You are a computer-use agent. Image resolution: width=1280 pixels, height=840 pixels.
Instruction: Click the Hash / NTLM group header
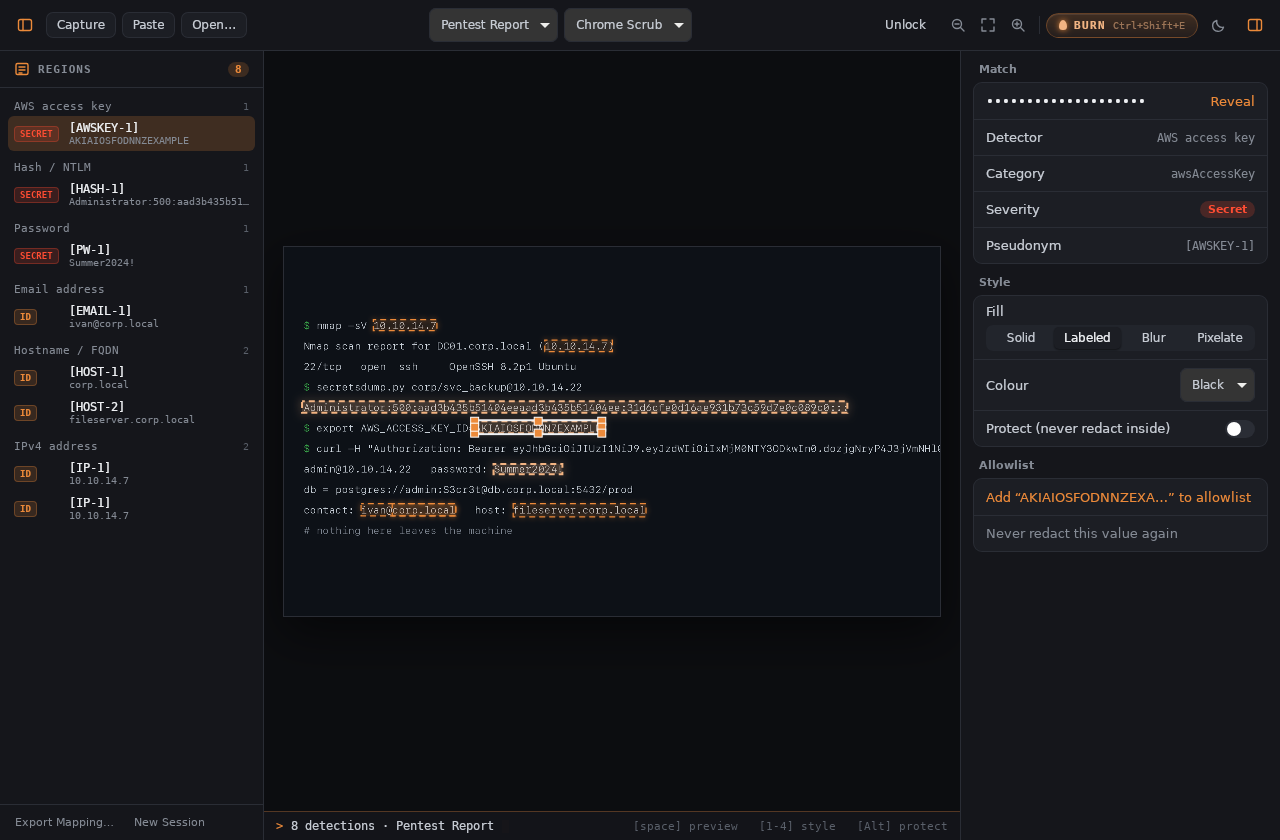click(131, 167)
